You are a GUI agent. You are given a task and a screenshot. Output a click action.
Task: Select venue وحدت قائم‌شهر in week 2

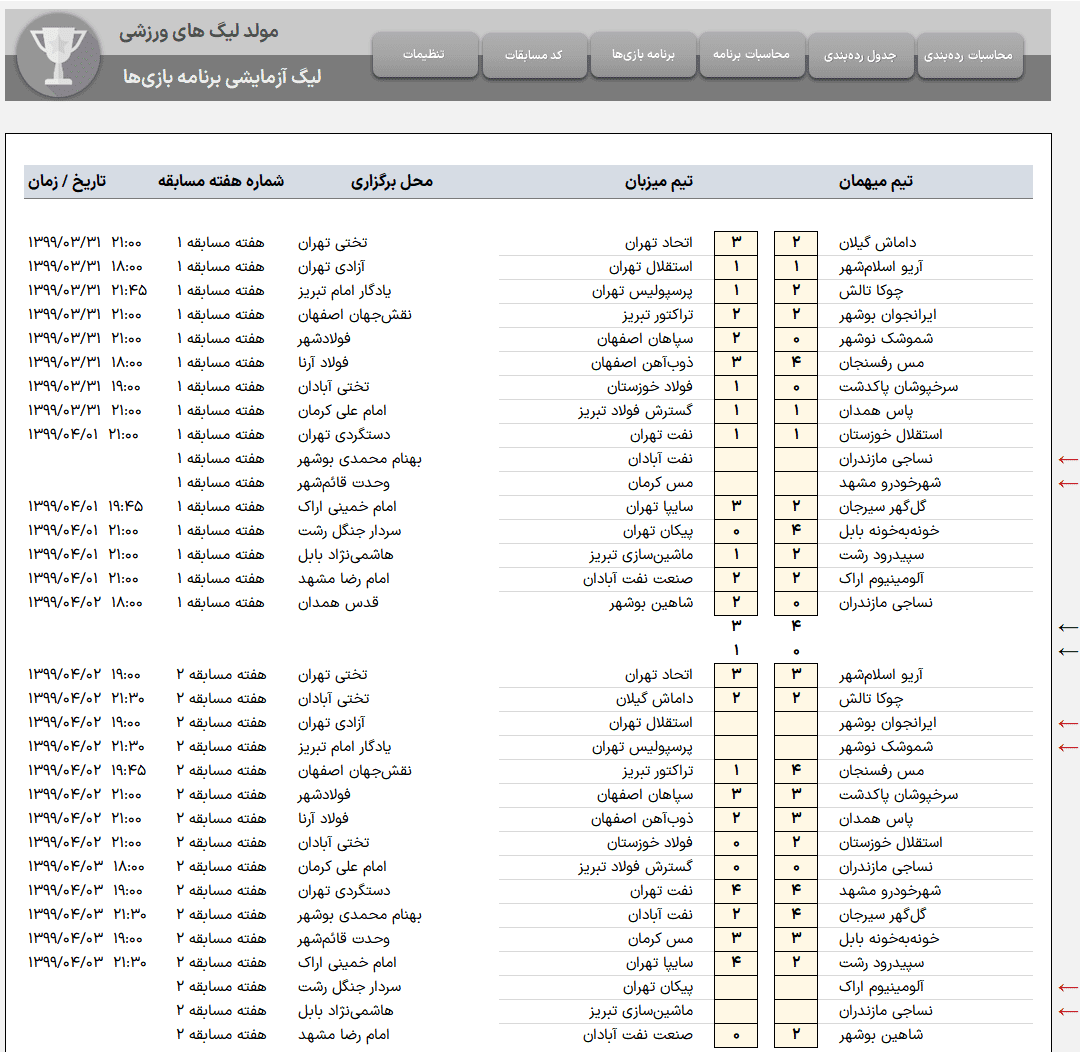coord(344,938)
